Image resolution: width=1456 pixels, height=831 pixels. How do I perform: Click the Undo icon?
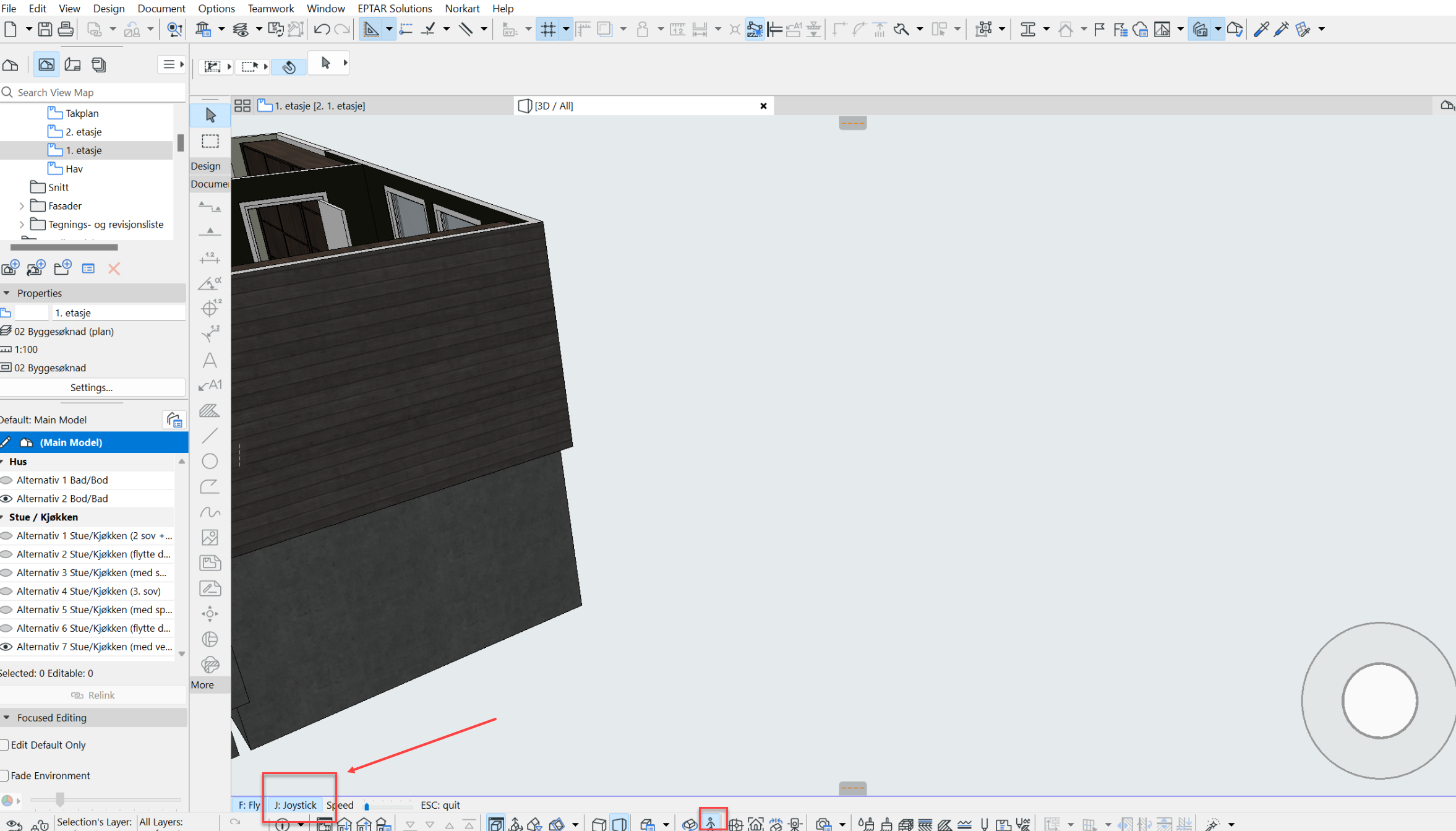(322, 29)
